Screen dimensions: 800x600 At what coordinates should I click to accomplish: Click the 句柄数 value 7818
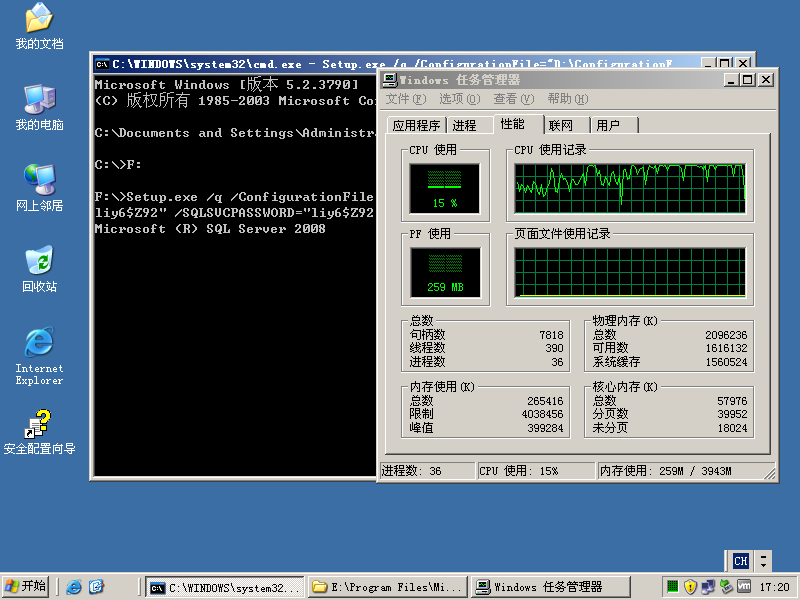pyautogui.click(x=551, y=335)
